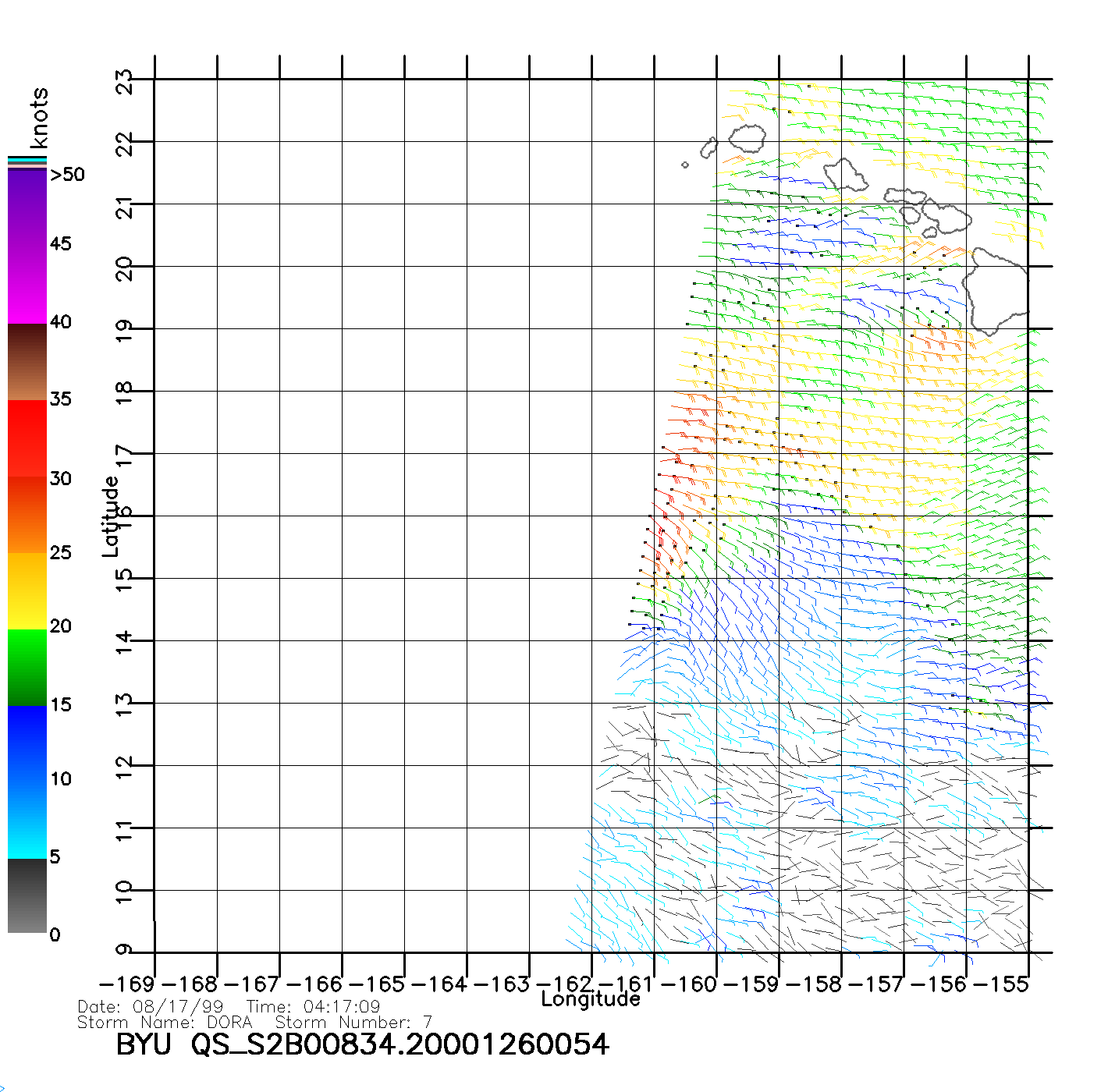Click the Storm Name DORA text
The height and width of the screenshot is (1092, 1108).
coord(165,1022)
